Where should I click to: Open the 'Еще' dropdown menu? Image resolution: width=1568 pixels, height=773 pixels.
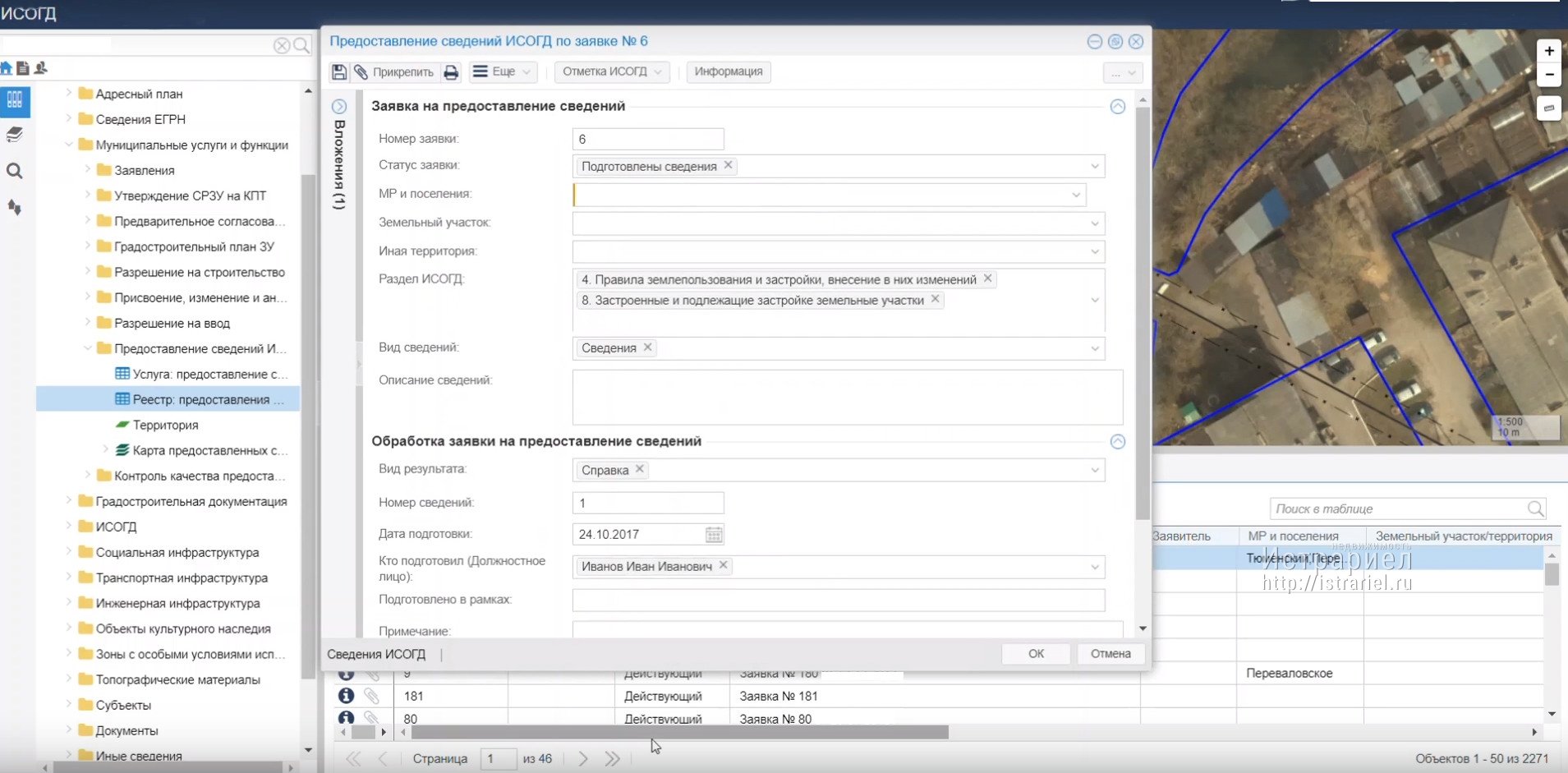point(504,72)
